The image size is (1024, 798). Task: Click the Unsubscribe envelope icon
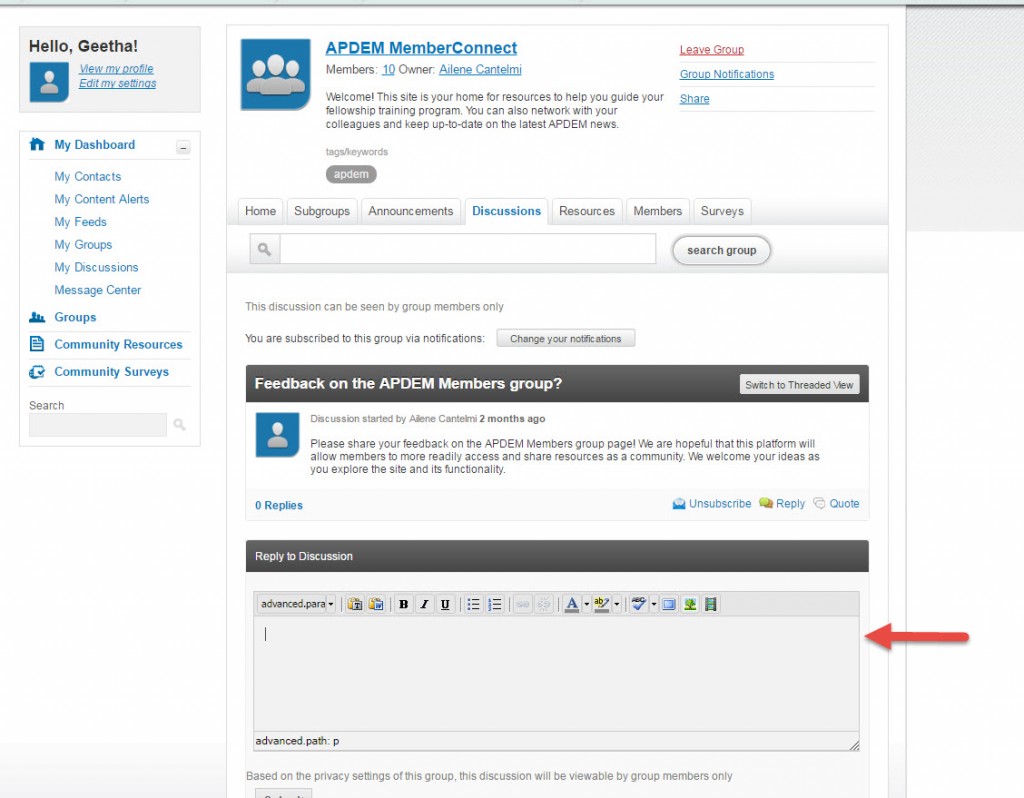(x=679, y=503)
